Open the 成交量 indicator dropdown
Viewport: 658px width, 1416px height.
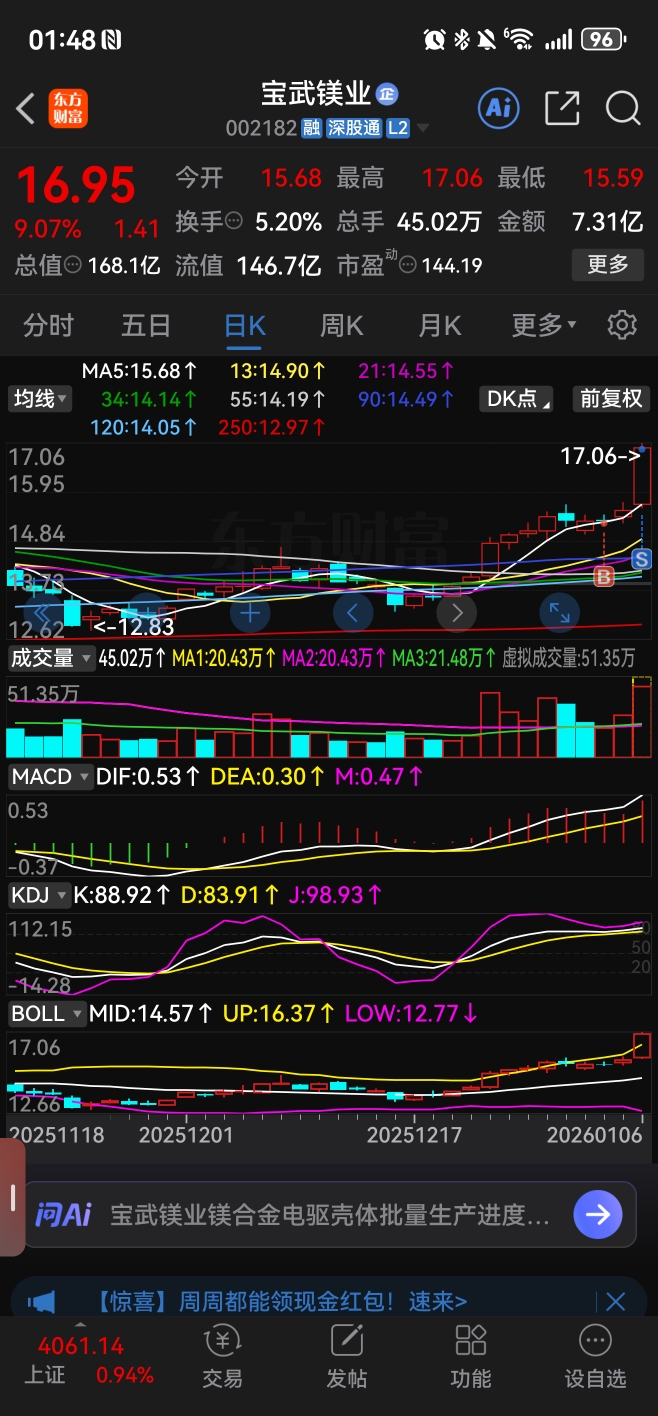pyautogui.click(x=51, y=658)
